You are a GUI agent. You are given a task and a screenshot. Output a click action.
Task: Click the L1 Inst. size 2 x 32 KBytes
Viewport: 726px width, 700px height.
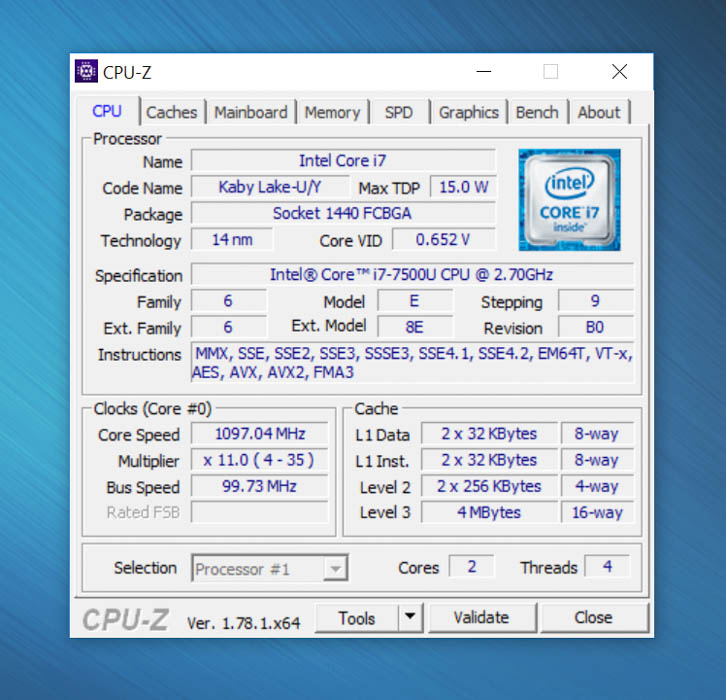(489, 460)
